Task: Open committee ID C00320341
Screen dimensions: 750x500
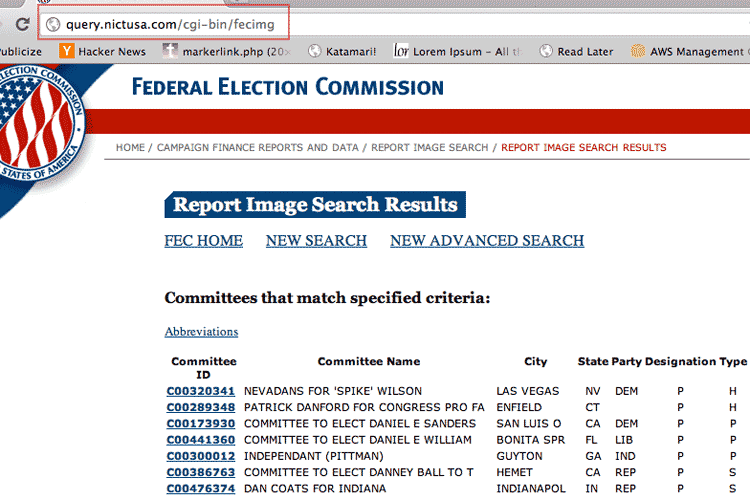Action: [201, 391]
